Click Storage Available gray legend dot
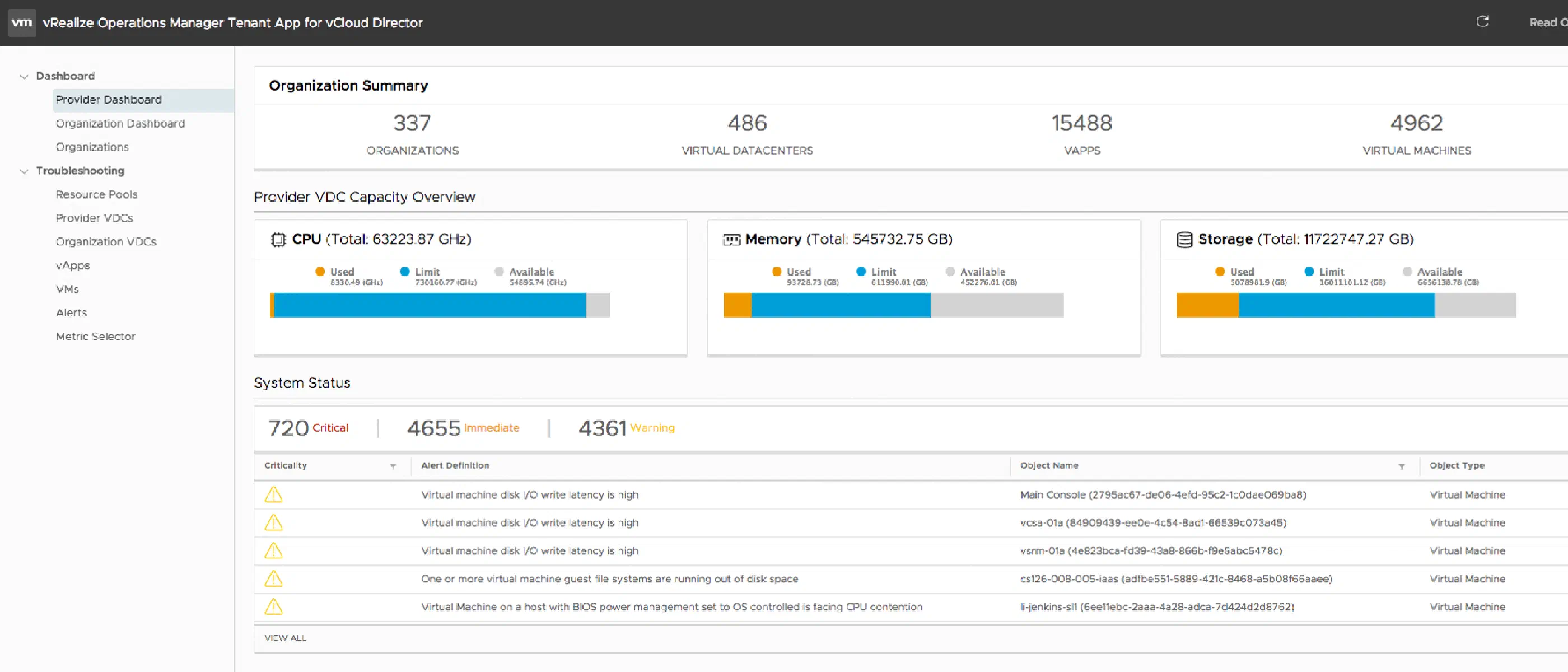The image size is (1568, 672). (1407, 272)
